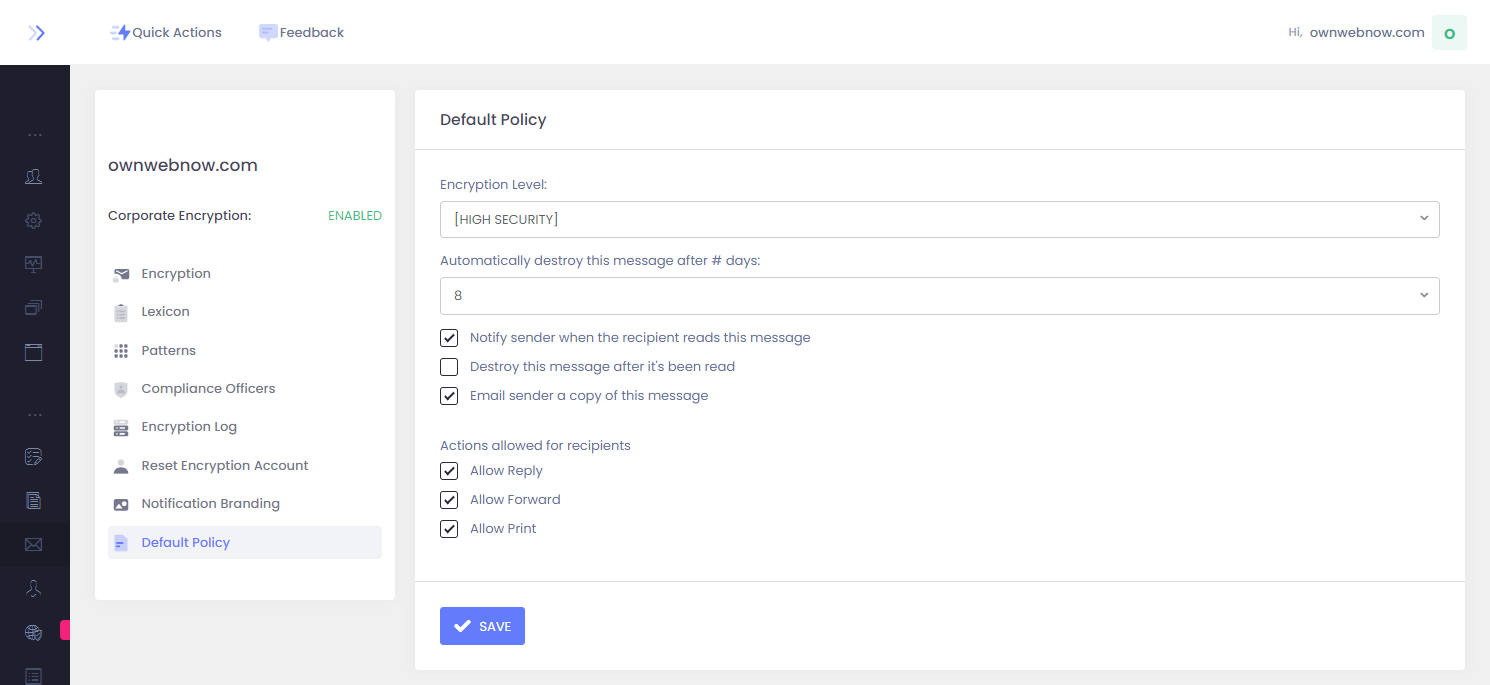Toggle the Allow Forward checkbox

[x=449, y=500]
